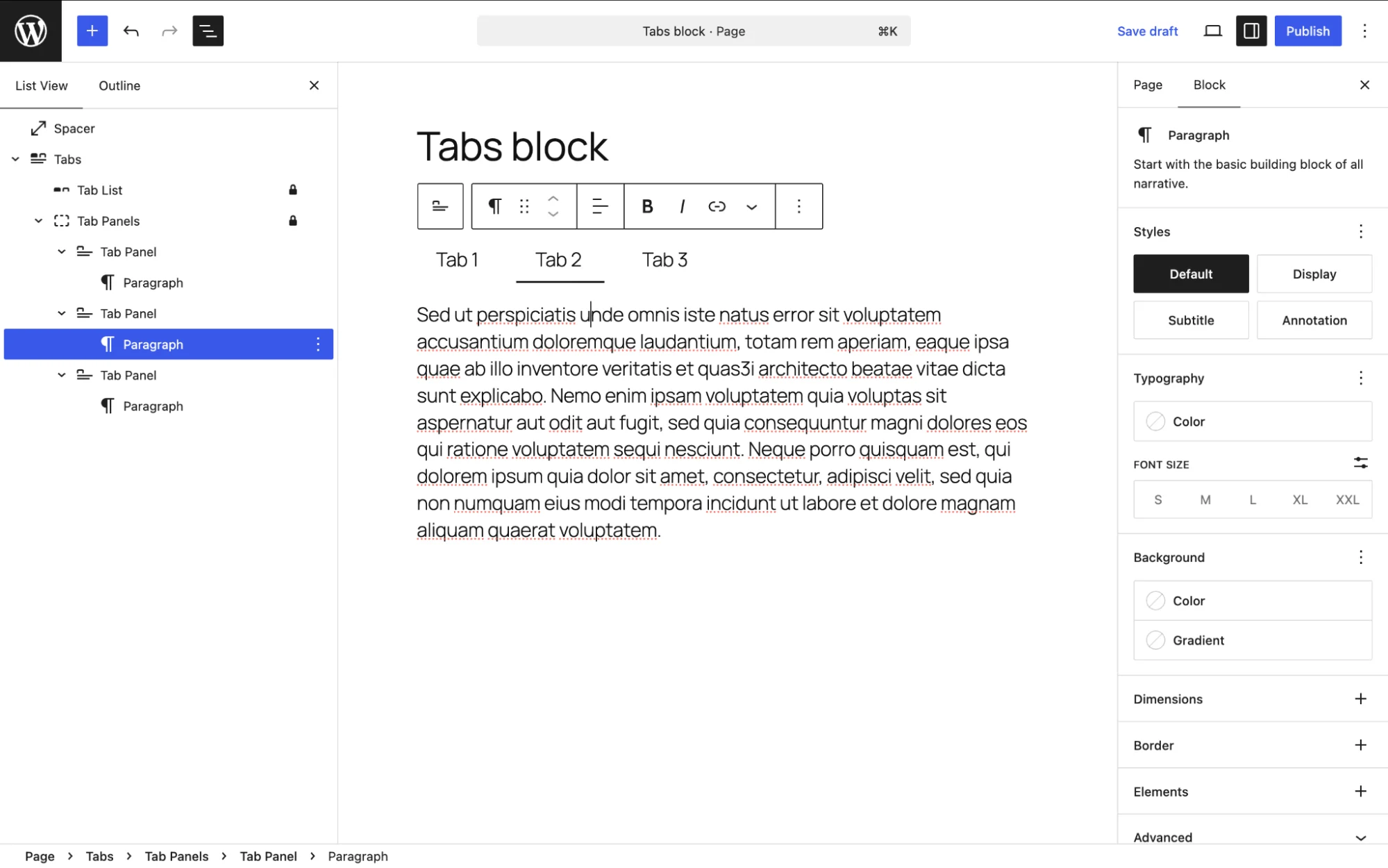The height and width of the screenshot is (868, 1388).
Task: Apply the Annotation paragraph style
Action: coord(1314,320)
